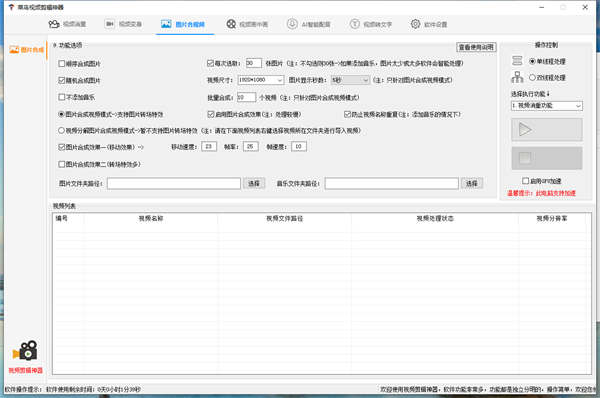Click the 操作控制 panel heading

click(546, 45)
